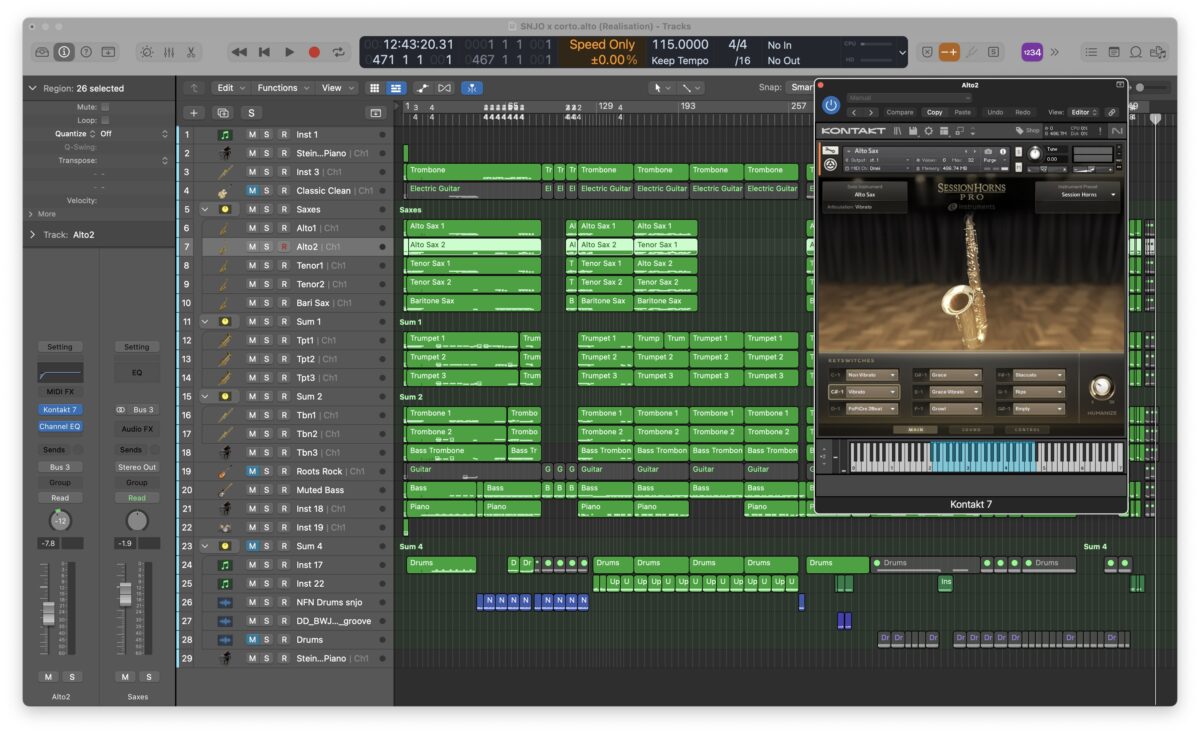
Task: Open the View menu in Tracks area
Action: [336, 88]
